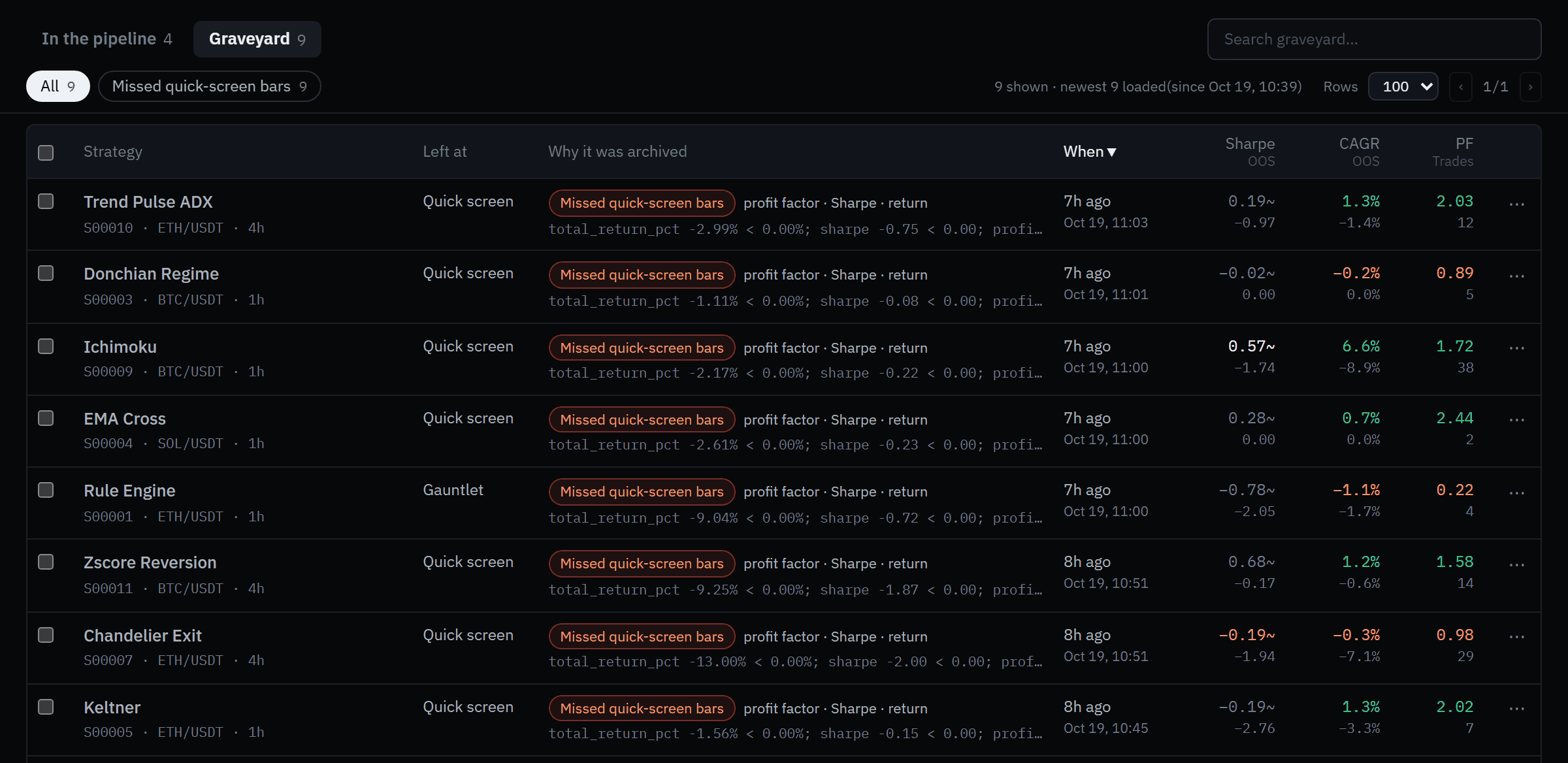Open the row menu for Ichimoku

tap(1516, 348)
